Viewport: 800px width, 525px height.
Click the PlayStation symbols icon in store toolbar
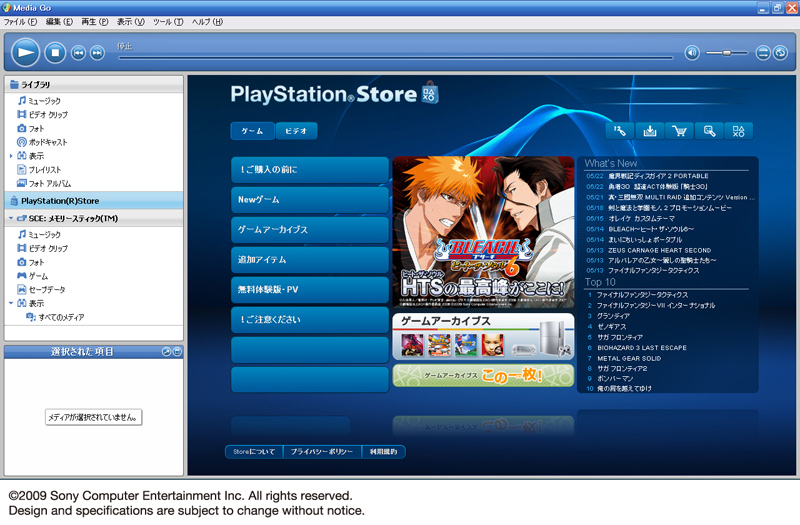click(x=738, y=131)
